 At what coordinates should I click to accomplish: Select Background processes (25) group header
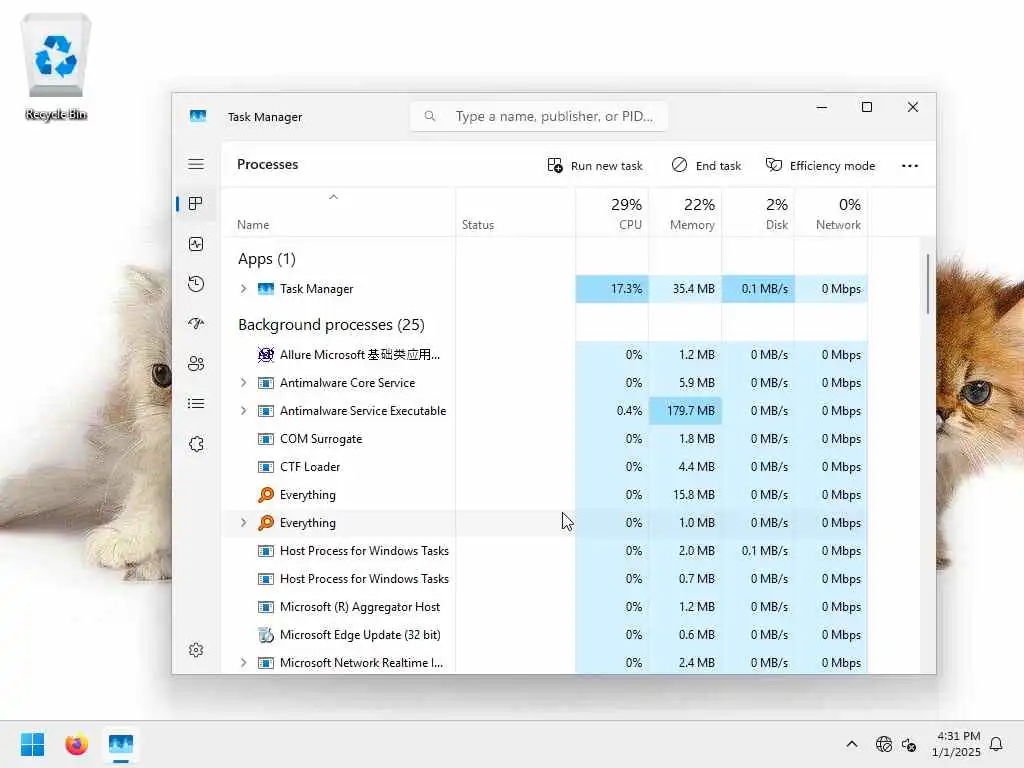pos(331,325)
